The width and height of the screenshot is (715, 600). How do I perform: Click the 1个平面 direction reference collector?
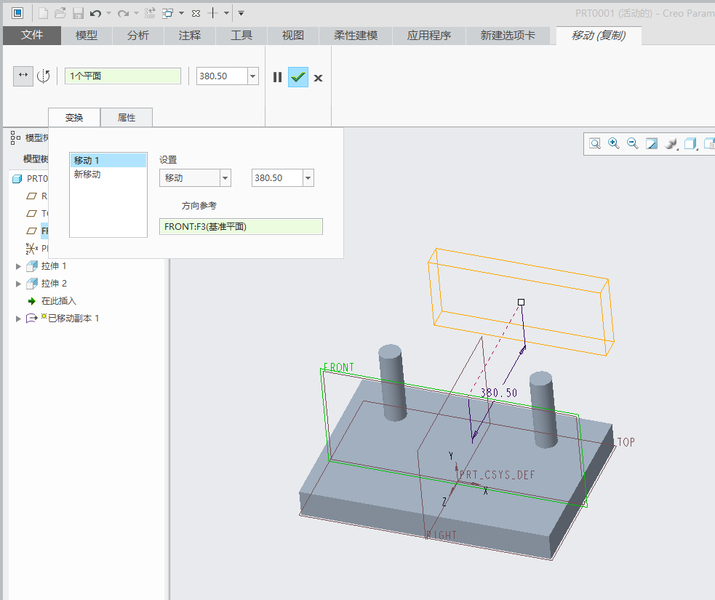(123, 76)
